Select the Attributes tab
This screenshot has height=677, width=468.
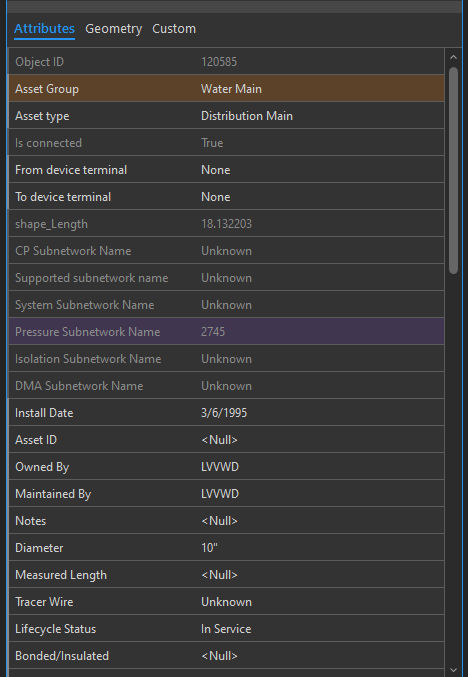click(x=44, y=28)
